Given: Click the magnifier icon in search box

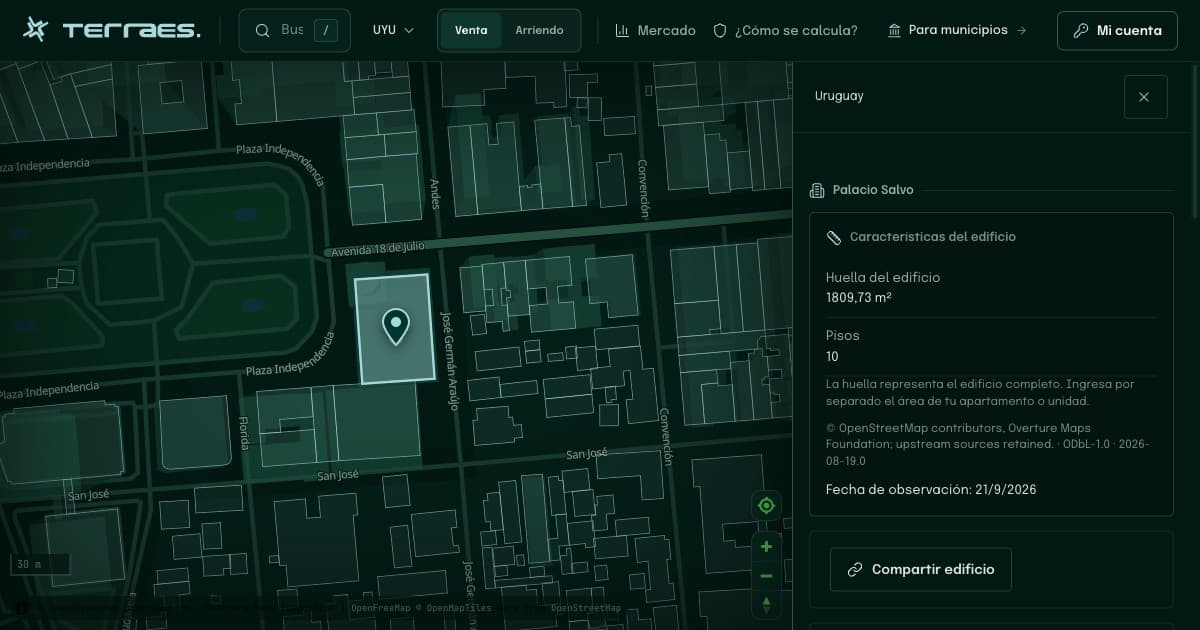Looking at the screenshot, I should [x=263, y=31].
